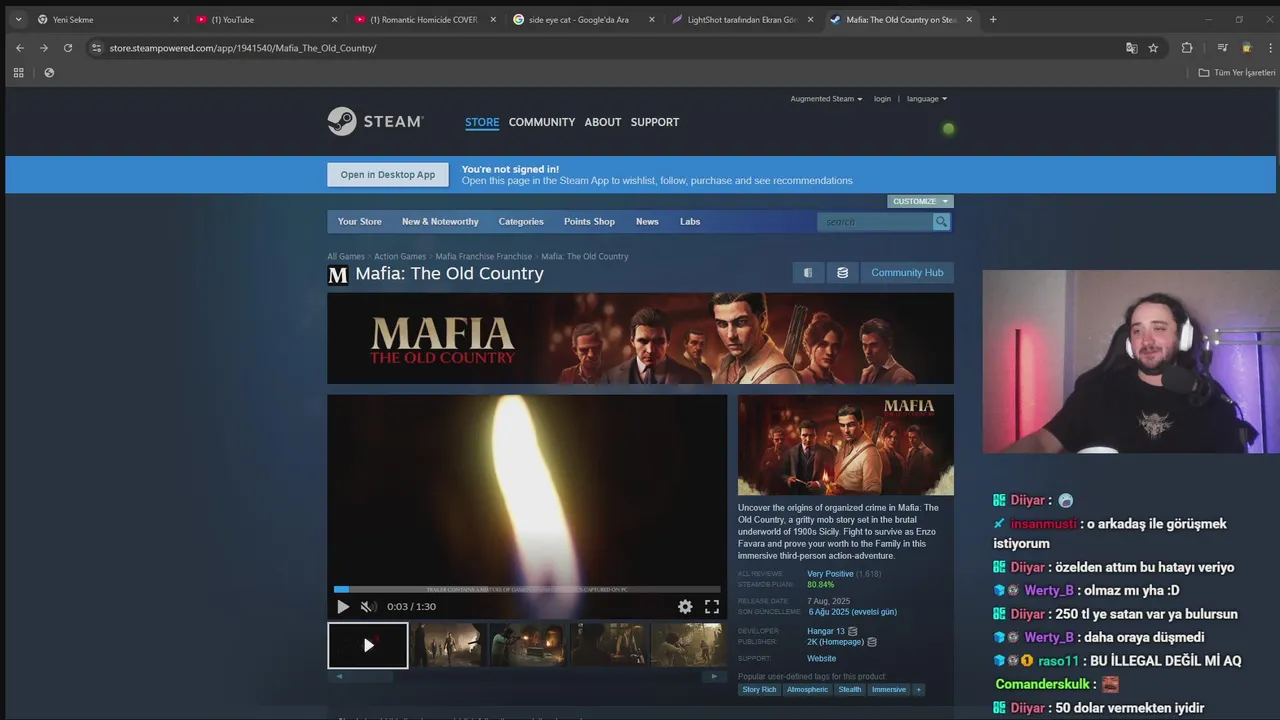Open the Hangar 13 developer link

pyautogui.click(x=826, y=632)
